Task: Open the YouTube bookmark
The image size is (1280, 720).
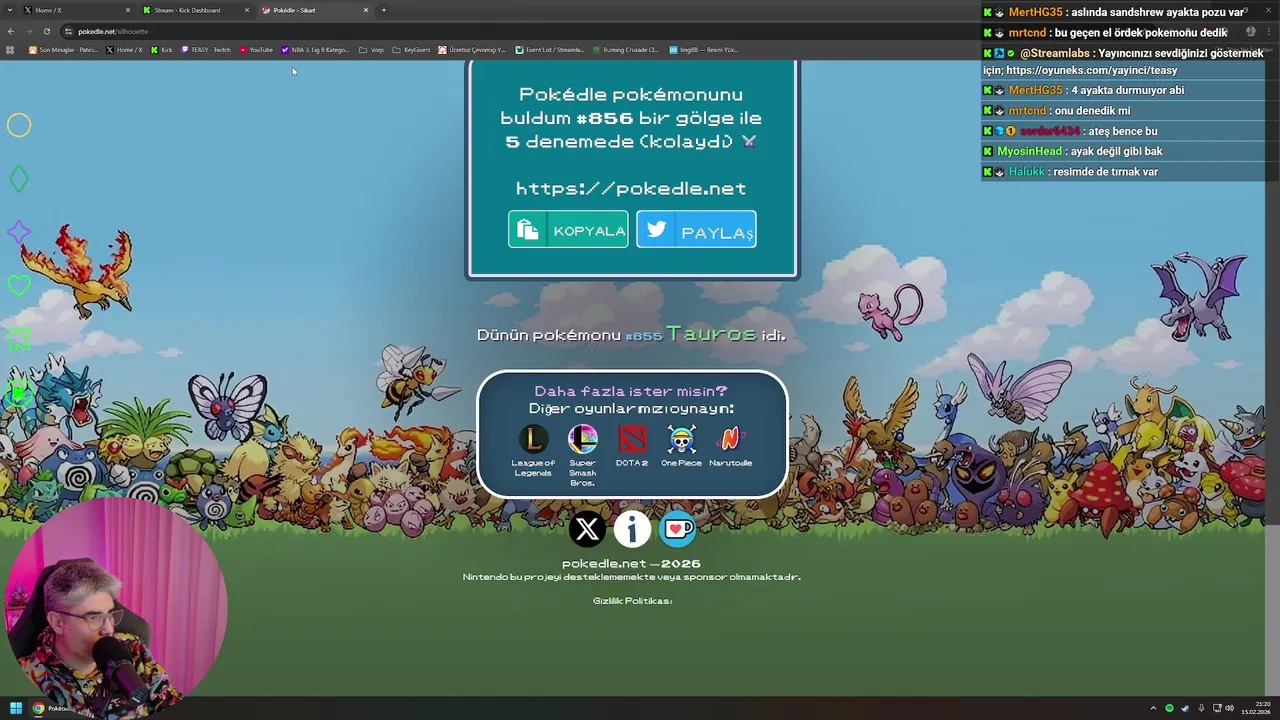Action: 256,50
